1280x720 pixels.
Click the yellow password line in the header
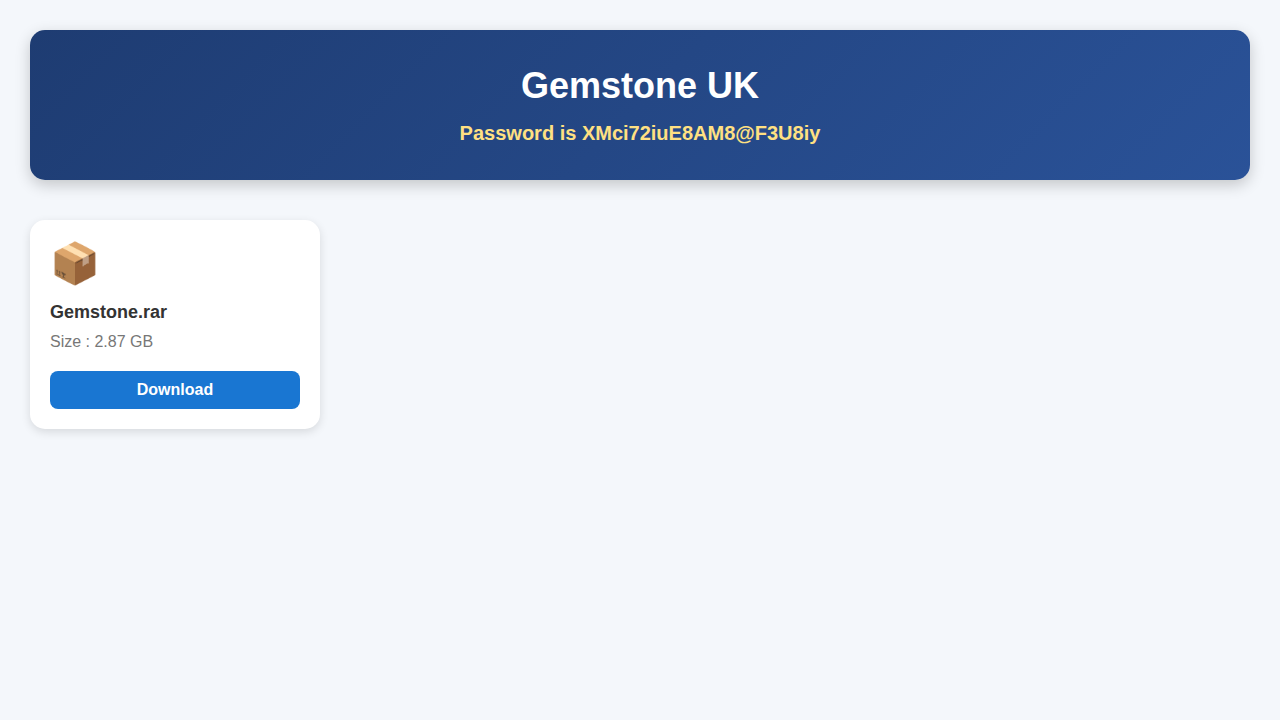coord(640,133)
